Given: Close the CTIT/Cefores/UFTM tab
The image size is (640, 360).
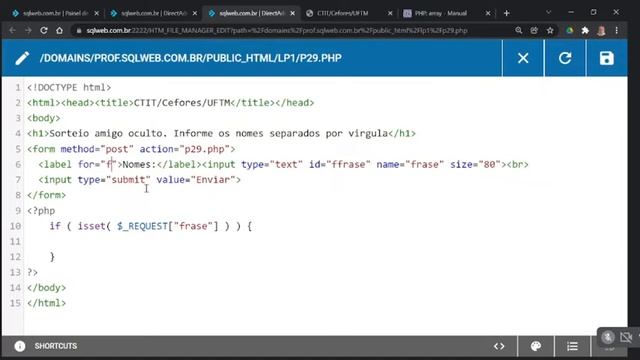Looking at the screenshot, I should click(x=390, y=13).
